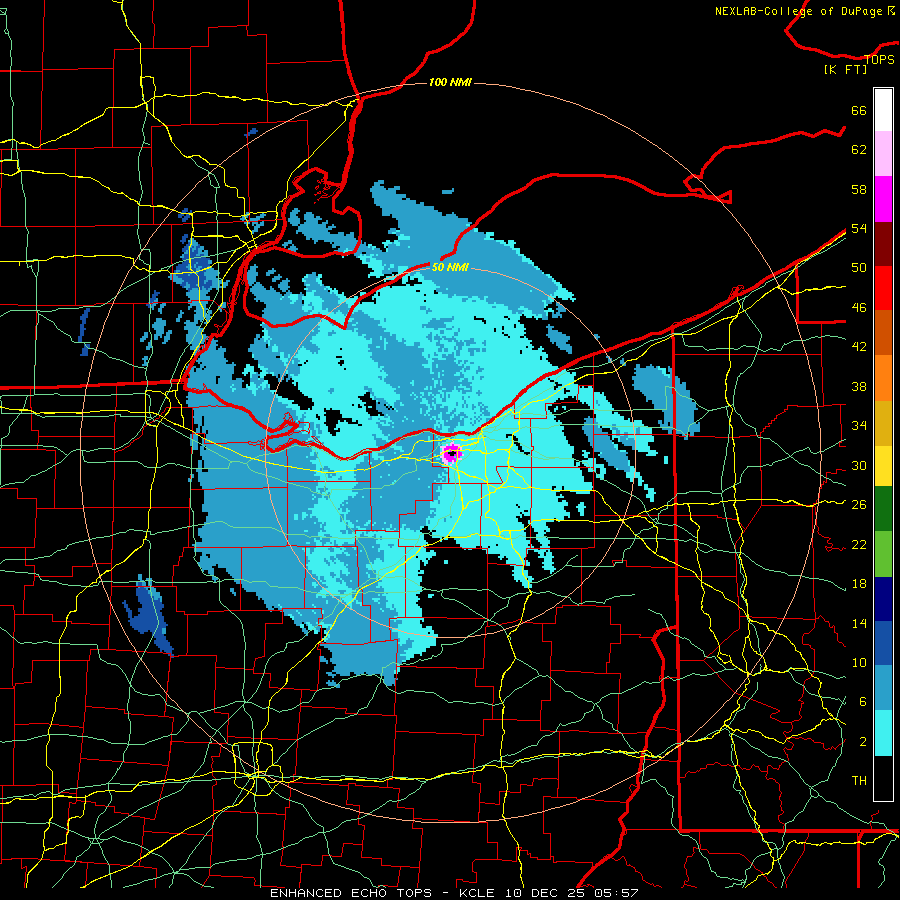Click the dark orange 42-46 kft legend swatch
The width and height of the screenshot is (900, 900).
coord(883,333)
